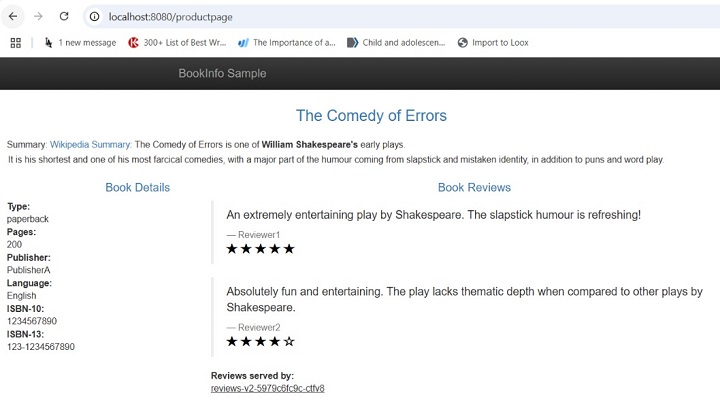Viewport: 720px width, 416px height.
Task: View site information icon in address bar
Action: [94, 17]
